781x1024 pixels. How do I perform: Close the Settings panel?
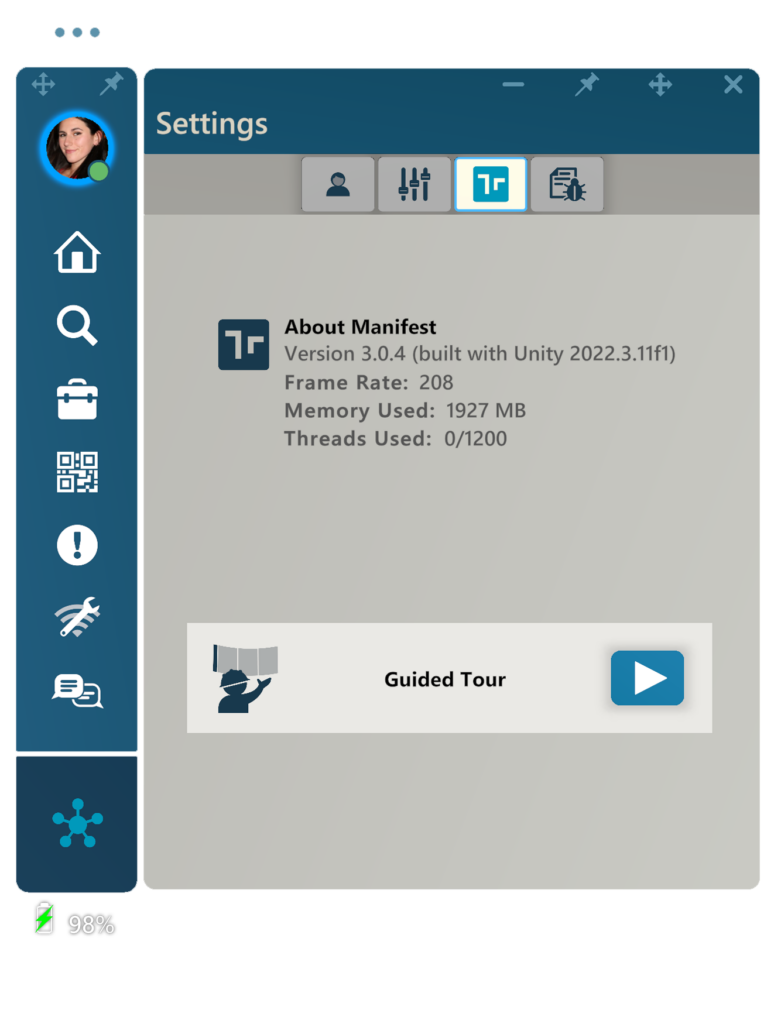pyautogui.click(x=733, y=84)
